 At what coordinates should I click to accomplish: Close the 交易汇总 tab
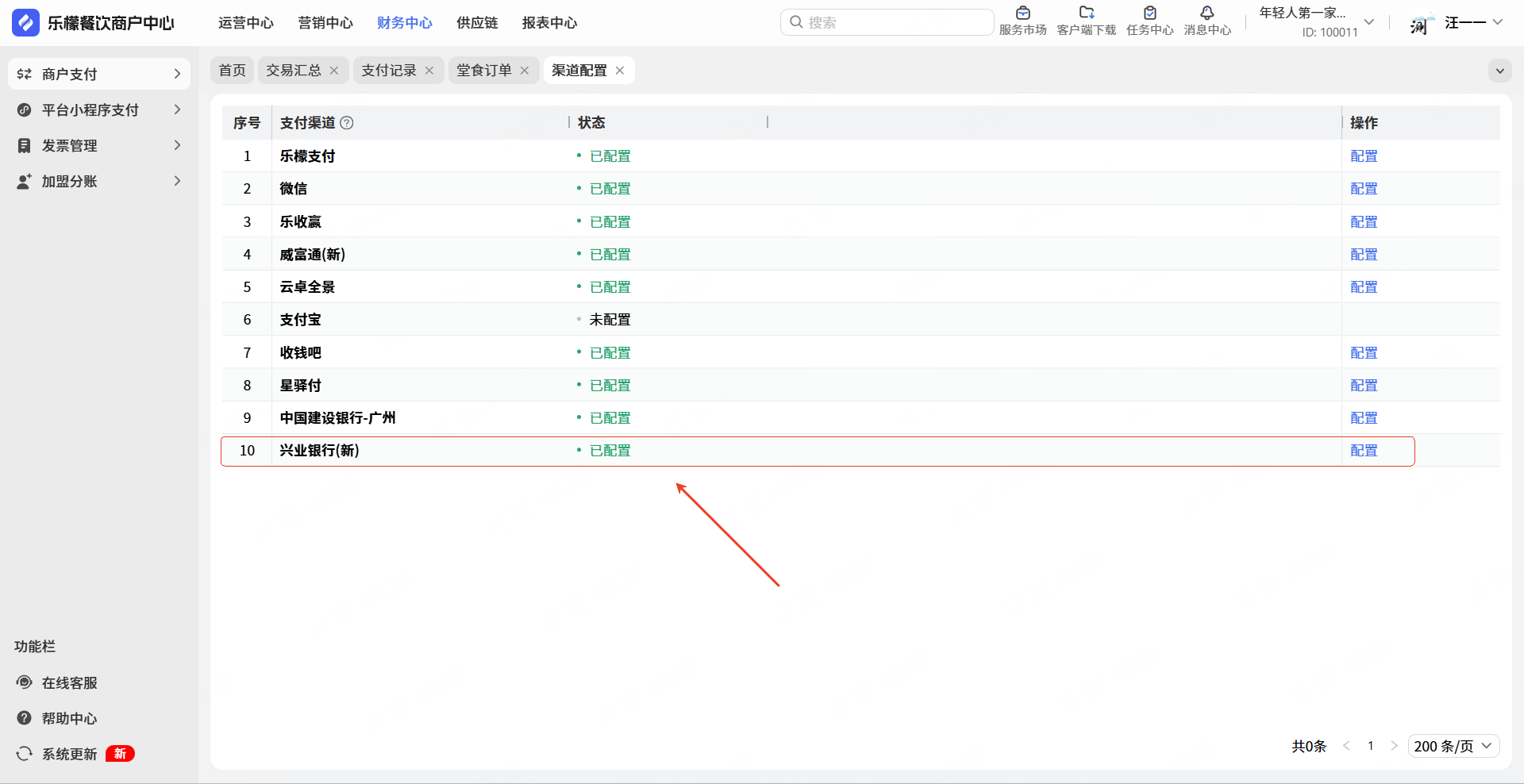coord(334,71)
